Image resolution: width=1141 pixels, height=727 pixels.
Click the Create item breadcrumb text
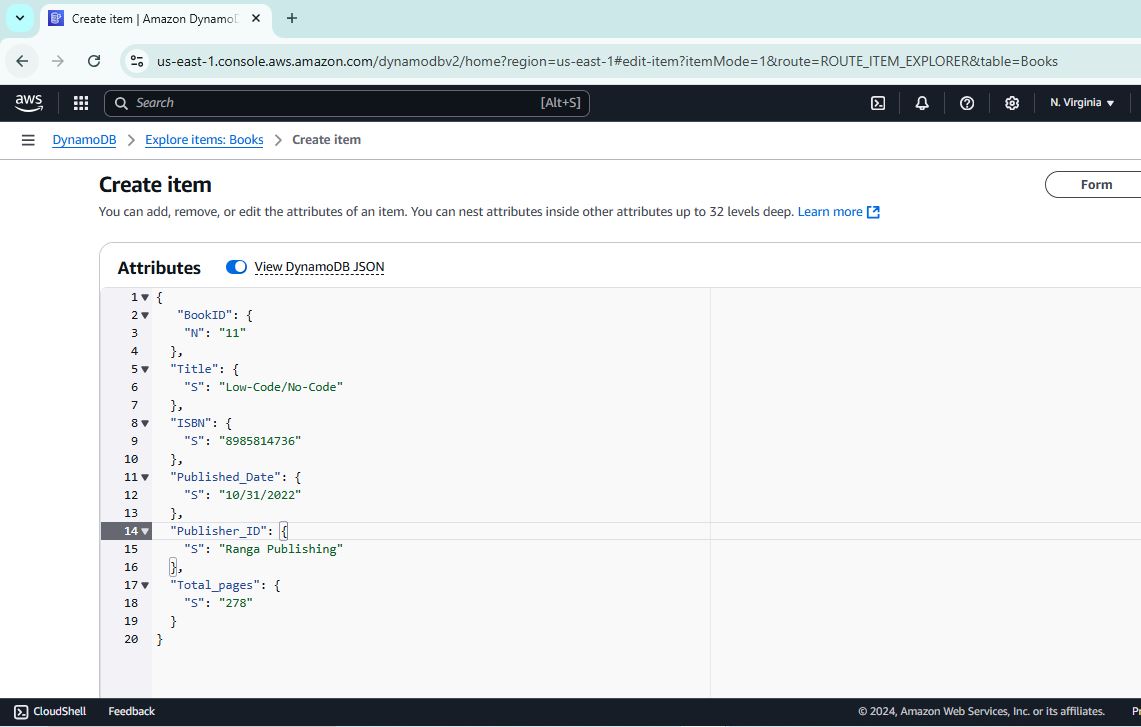click(327, 140)
